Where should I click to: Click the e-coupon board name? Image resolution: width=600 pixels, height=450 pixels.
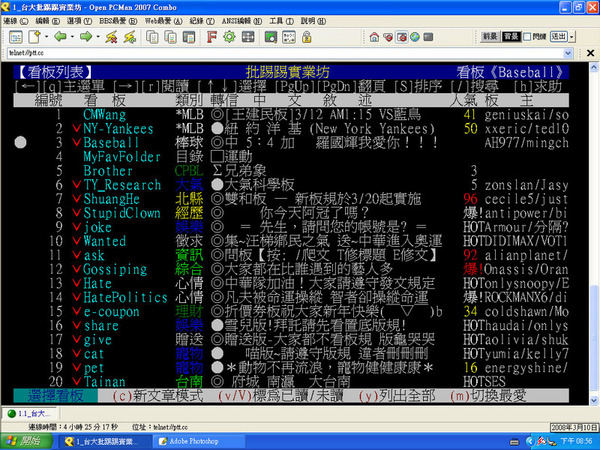pos(111,311)
